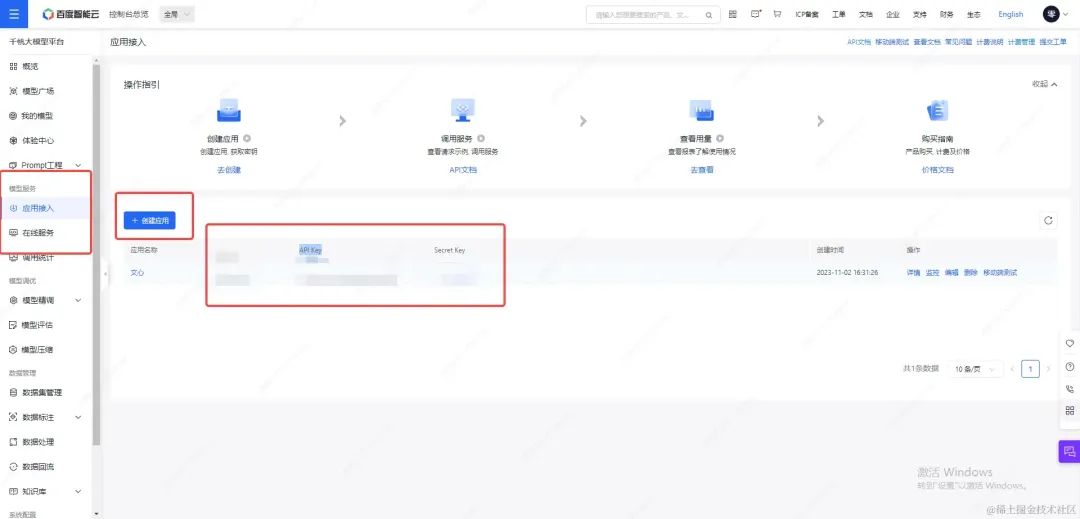Click the 购买指南 step icon
The height and width of the screenshot is (519, 1080).
[x=937, y=111]
